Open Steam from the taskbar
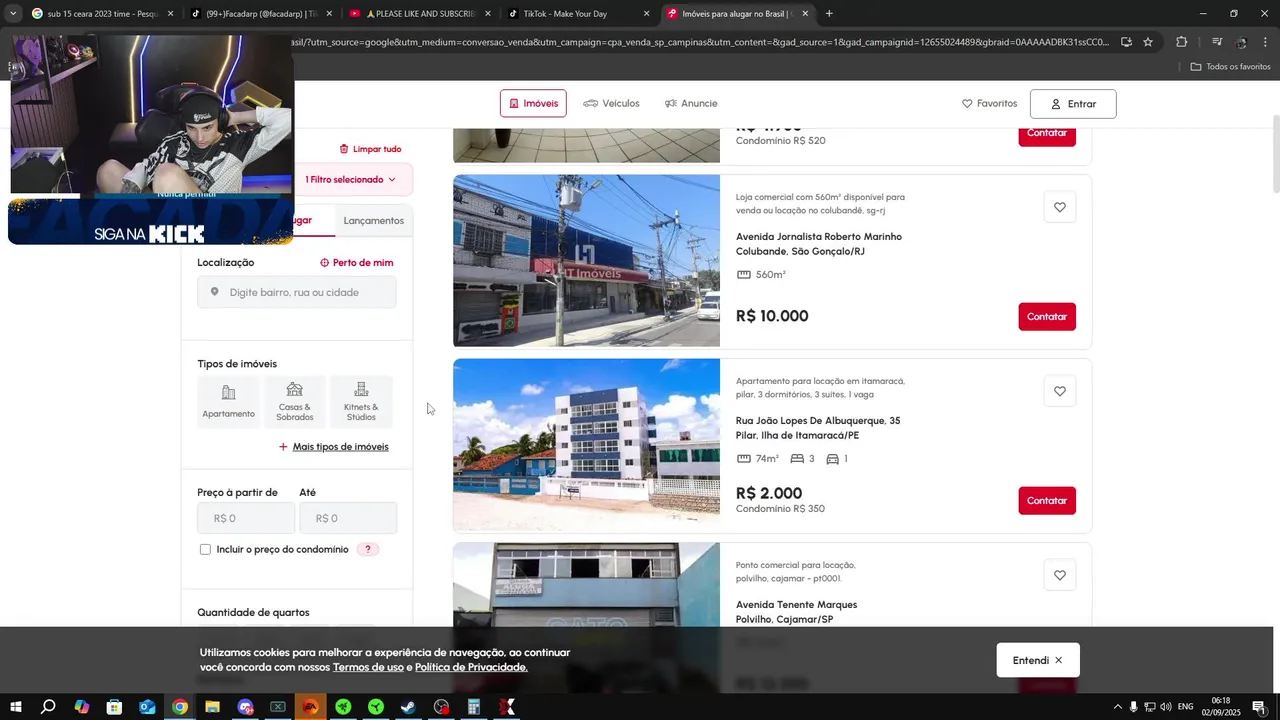1280x720 pixels. pyautogui.click(x=409, y=707)
